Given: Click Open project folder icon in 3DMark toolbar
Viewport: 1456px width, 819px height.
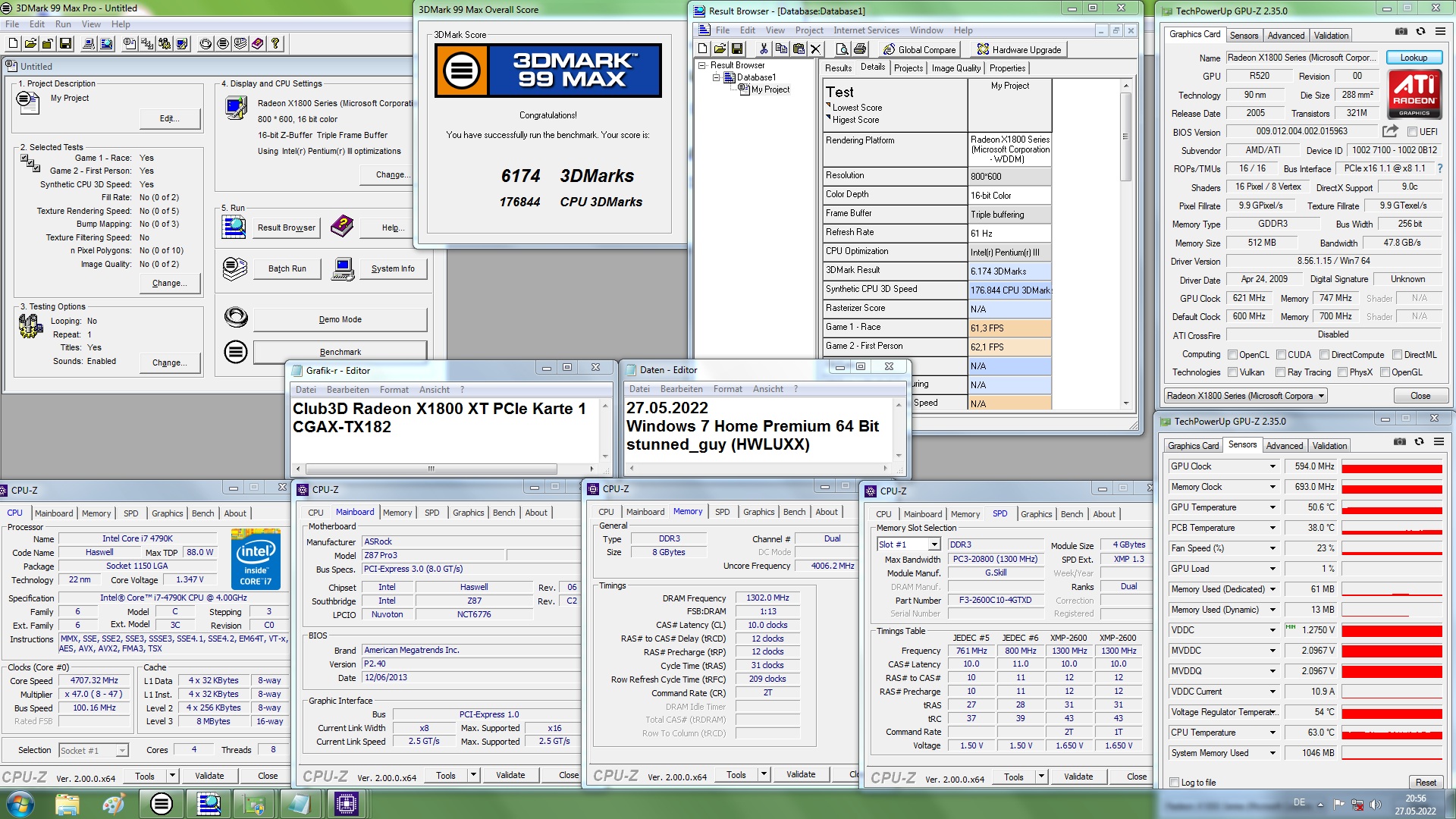Looking at the screenshot, I should (x=30, y=44).
